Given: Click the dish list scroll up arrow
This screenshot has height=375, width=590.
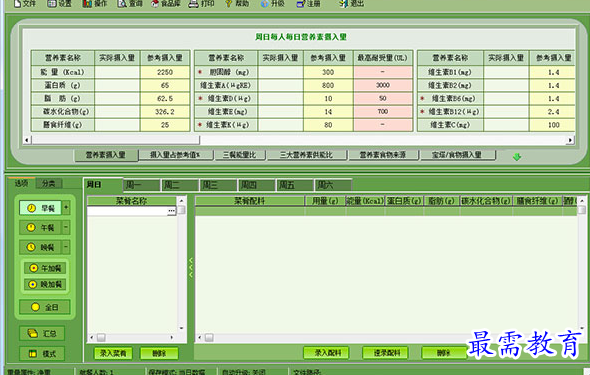Looking at the screenshot, I should 181,200.
